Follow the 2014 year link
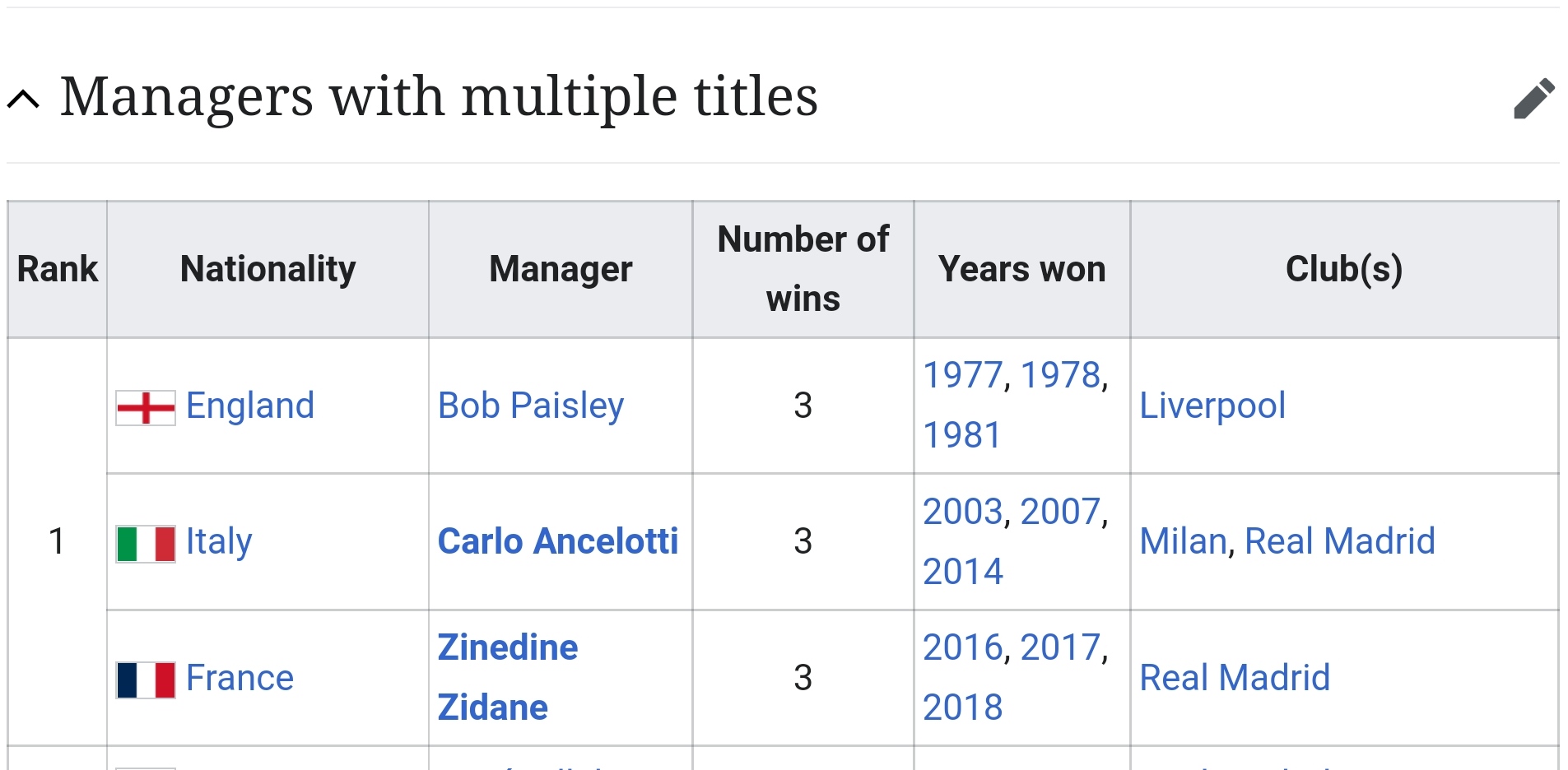Screen dimensions: 1568x770 (963, 572)
